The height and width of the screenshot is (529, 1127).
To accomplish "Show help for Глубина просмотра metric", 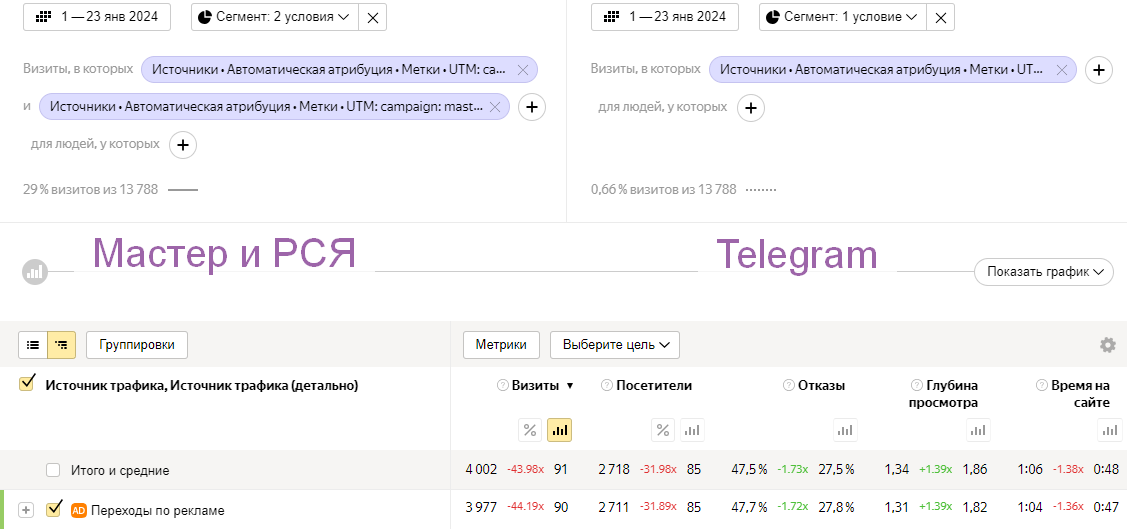I will point(916,385).
